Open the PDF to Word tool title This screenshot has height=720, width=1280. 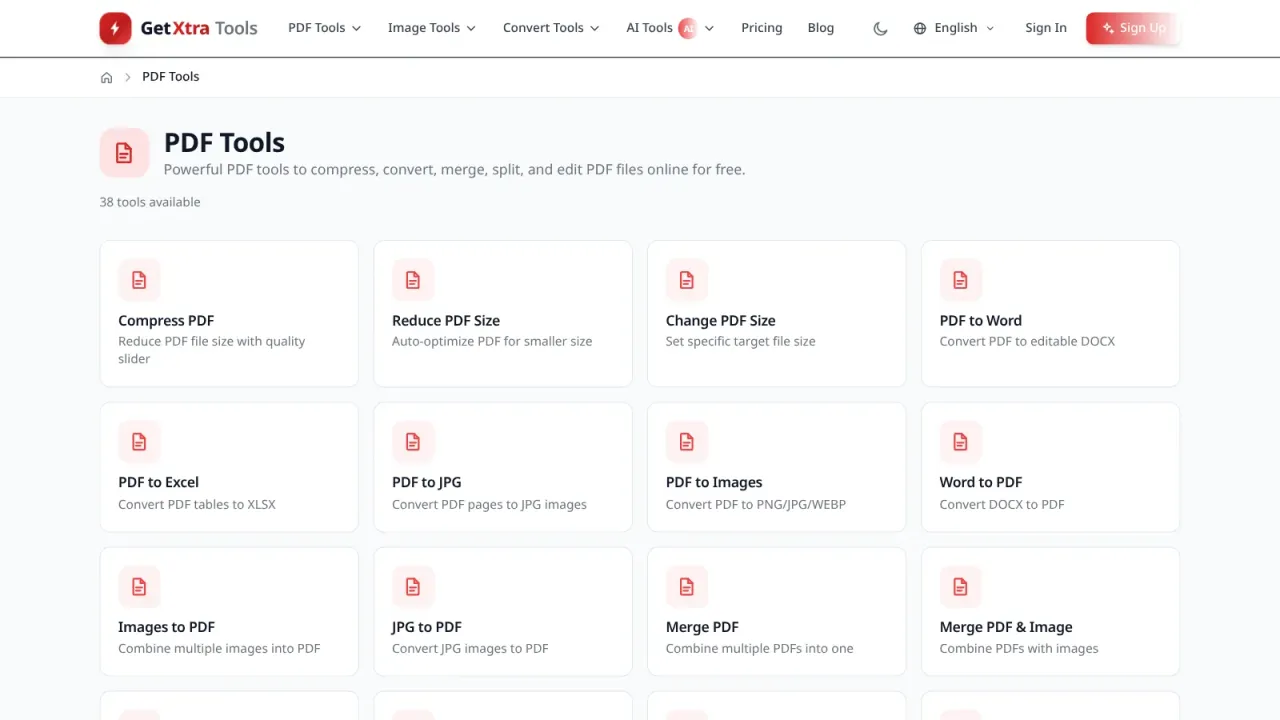tap(981, 321)
